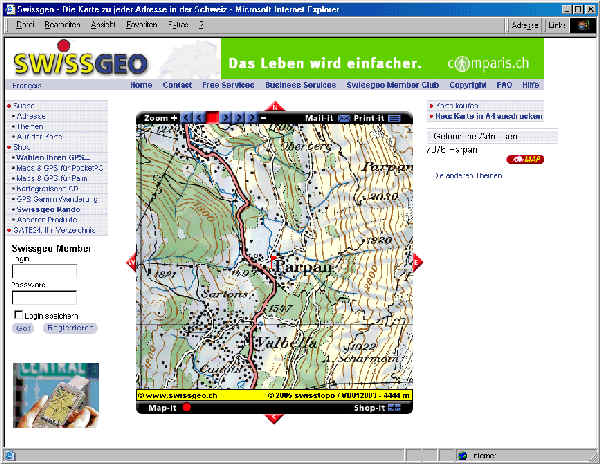Image resolution: width=600 pixels, height=464 pixels.
Task: Click the Zoom + plus sign
Action: [174, 118]
